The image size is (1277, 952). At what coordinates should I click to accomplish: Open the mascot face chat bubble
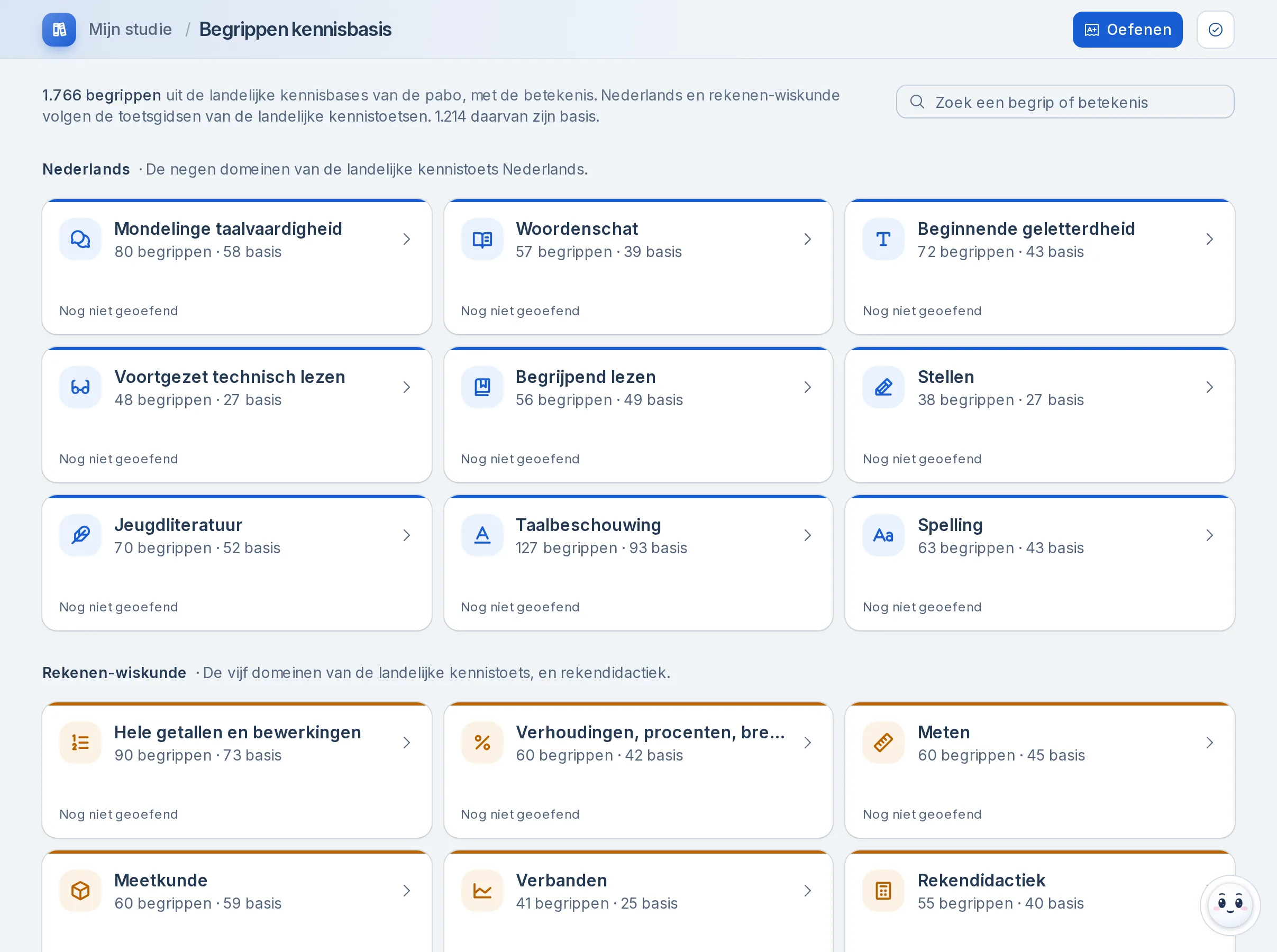pyautogui.click(x=1229, y=905)
